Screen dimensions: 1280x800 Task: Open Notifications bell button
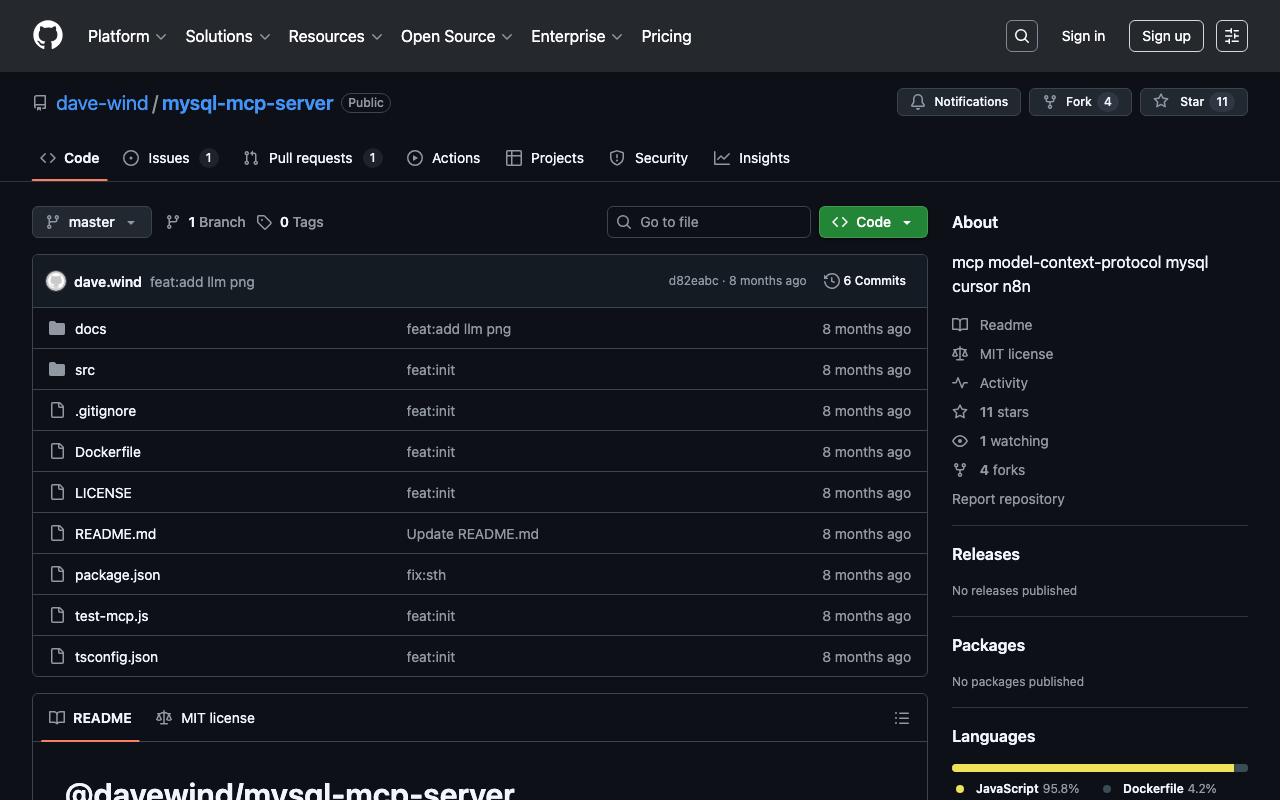pyautogui.click(x=959, y=102)
